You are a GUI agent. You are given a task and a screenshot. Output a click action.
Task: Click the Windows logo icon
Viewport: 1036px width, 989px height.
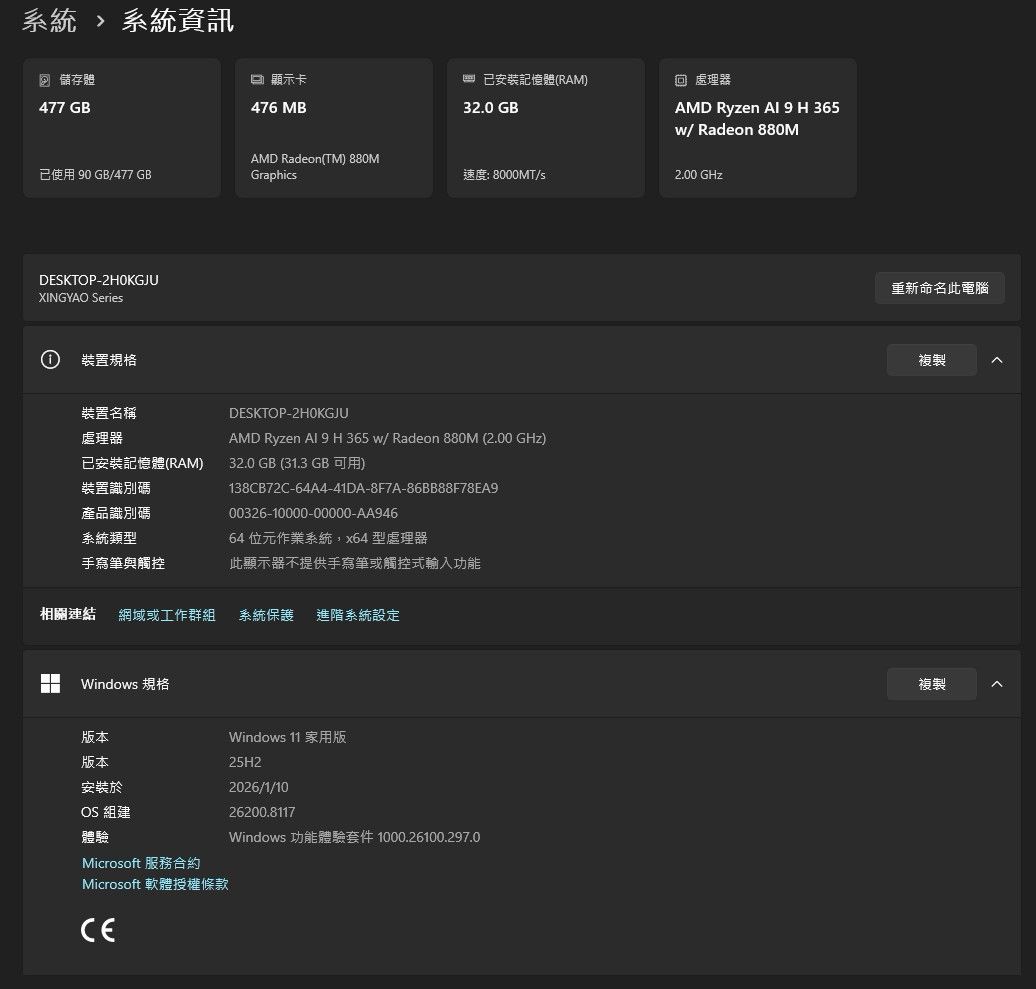[50, 684]
